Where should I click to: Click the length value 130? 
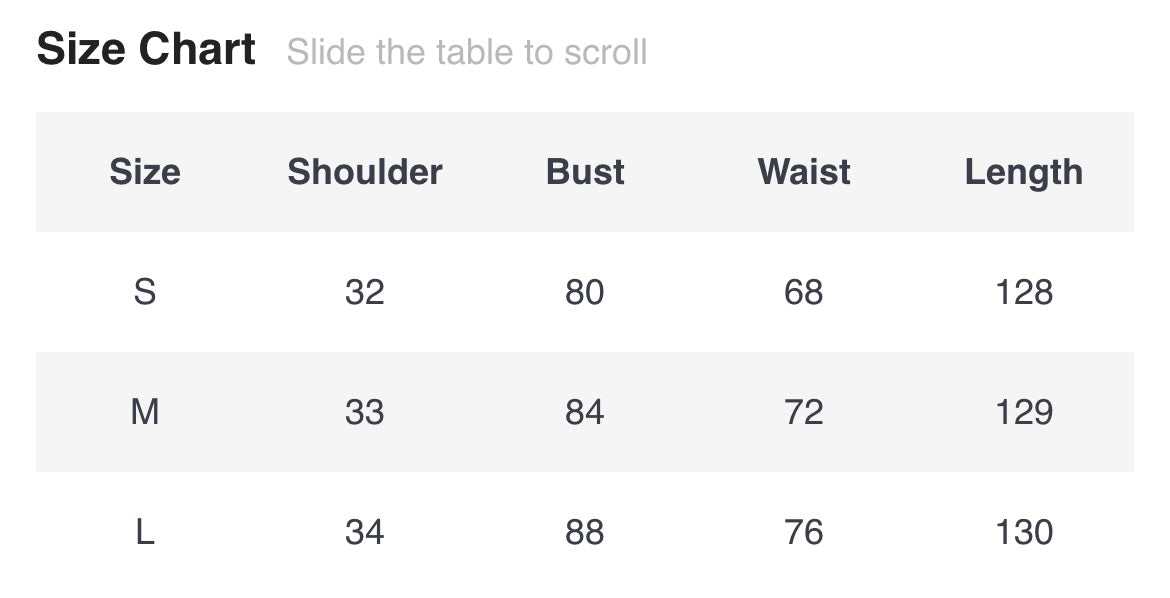coord(1024,532)
